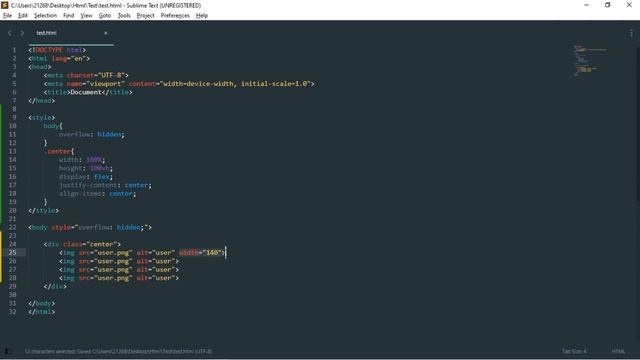The width and height of the screenshot is (640, 360).
Task: Click img tag on line 26
Action: point(119,261)
